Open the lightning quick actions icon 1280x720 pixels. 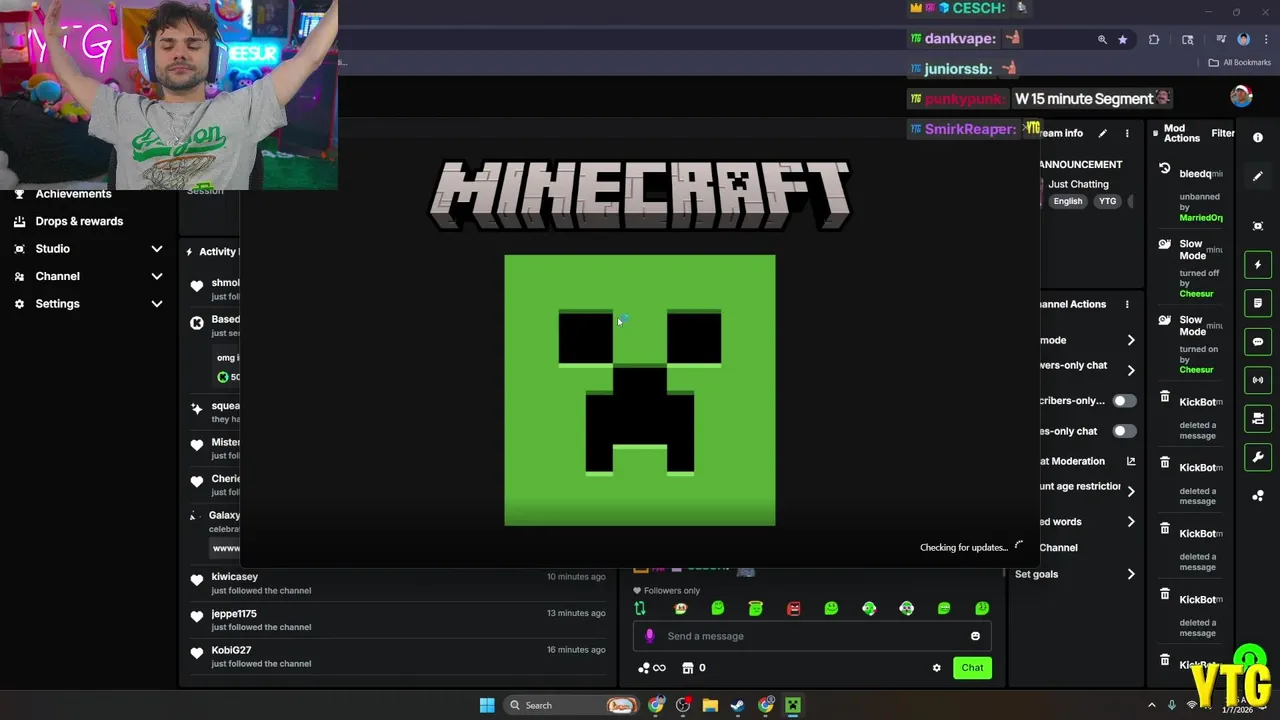tap(1258, 265)
